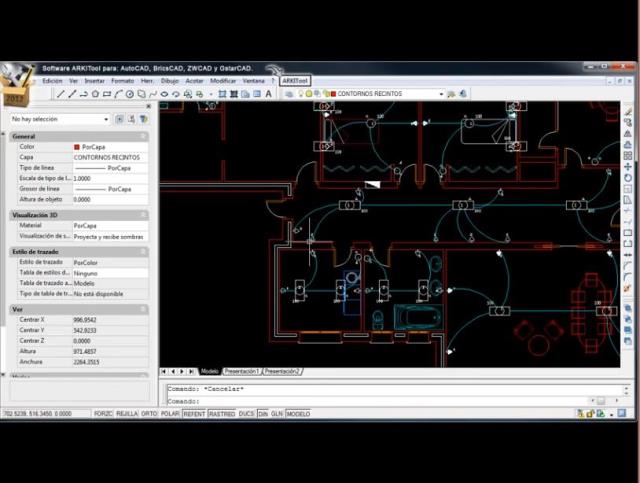
Task: Click the Quick Select icon in Properties
Action: point(143,119)
